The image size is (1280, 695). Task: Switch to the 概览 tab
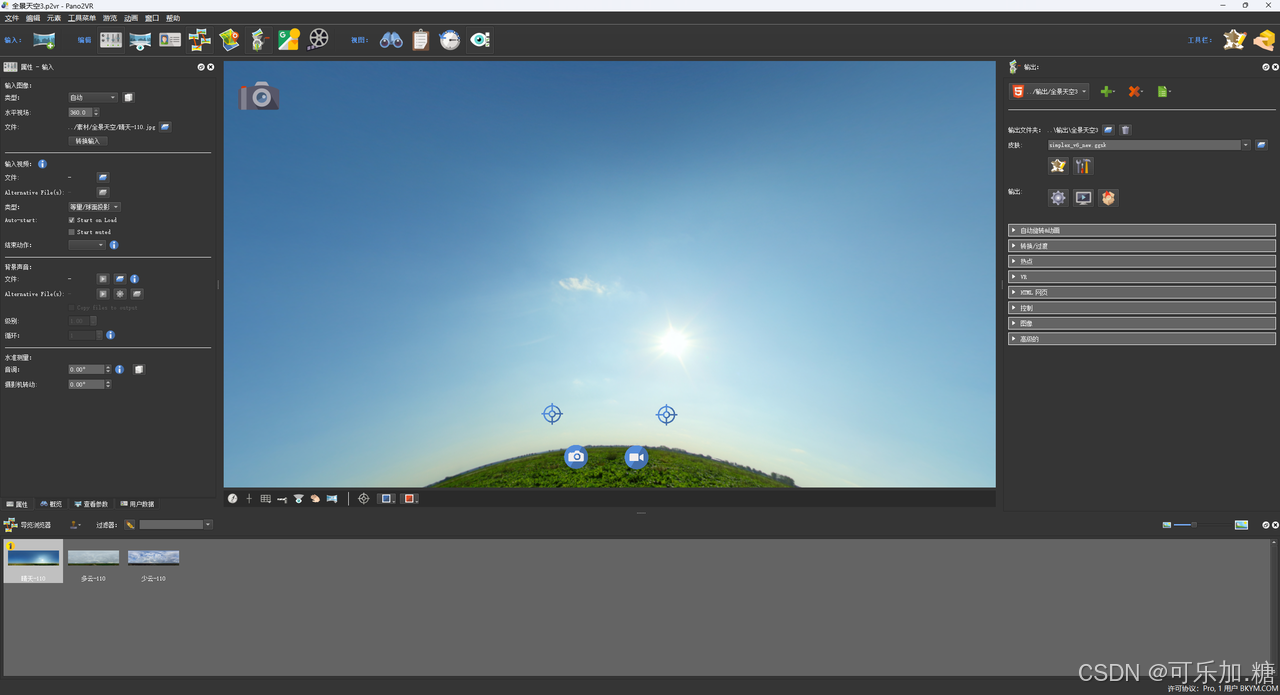click(51, 504)
